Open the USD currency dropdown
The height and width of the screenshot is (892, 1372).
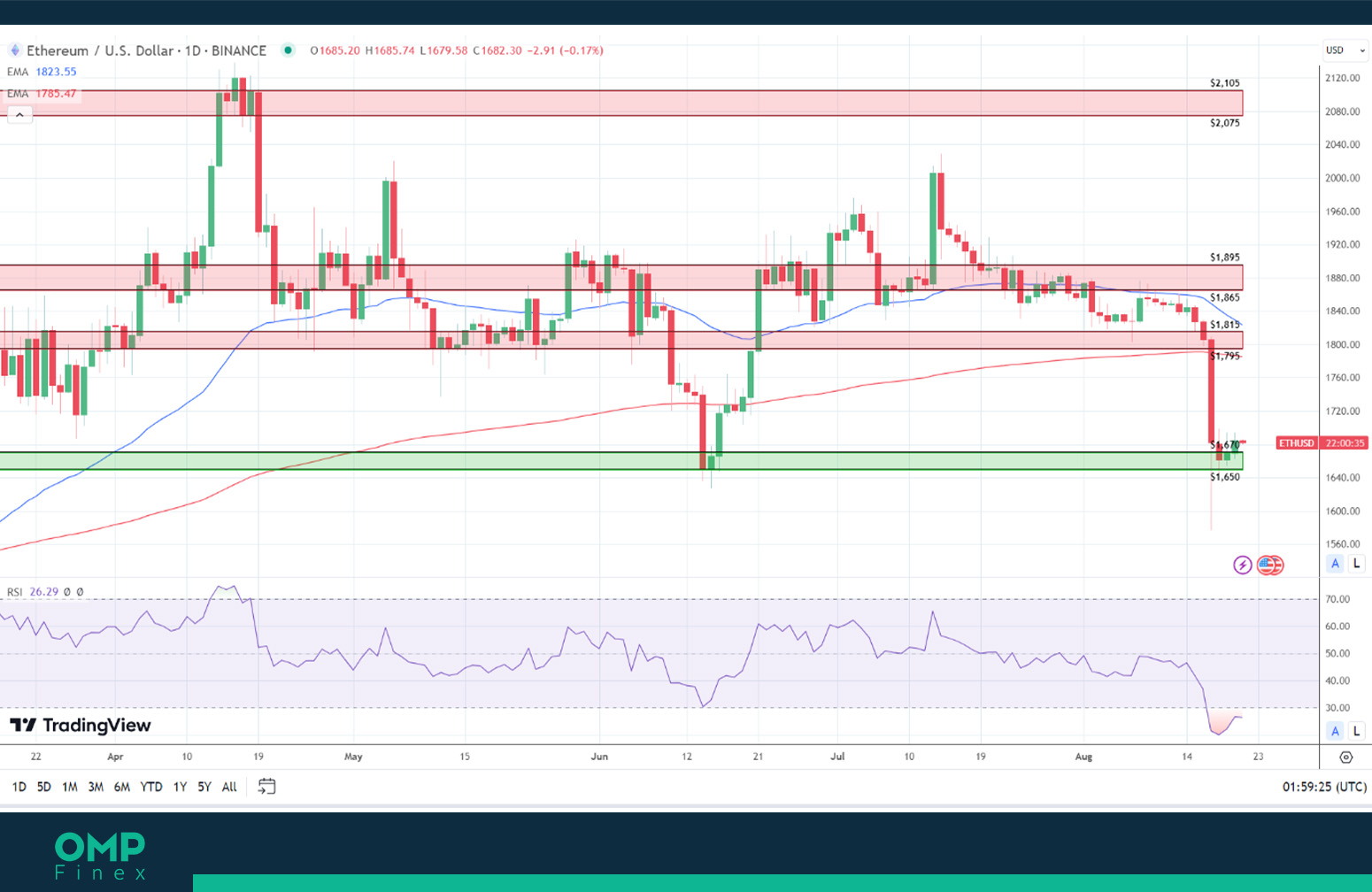click(x=1344, y=50)
